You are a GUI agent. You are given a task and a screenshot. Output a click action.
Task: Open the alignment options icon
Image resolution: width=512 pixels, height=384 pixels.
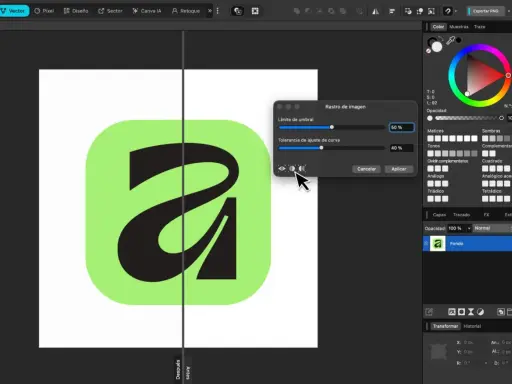392,11
